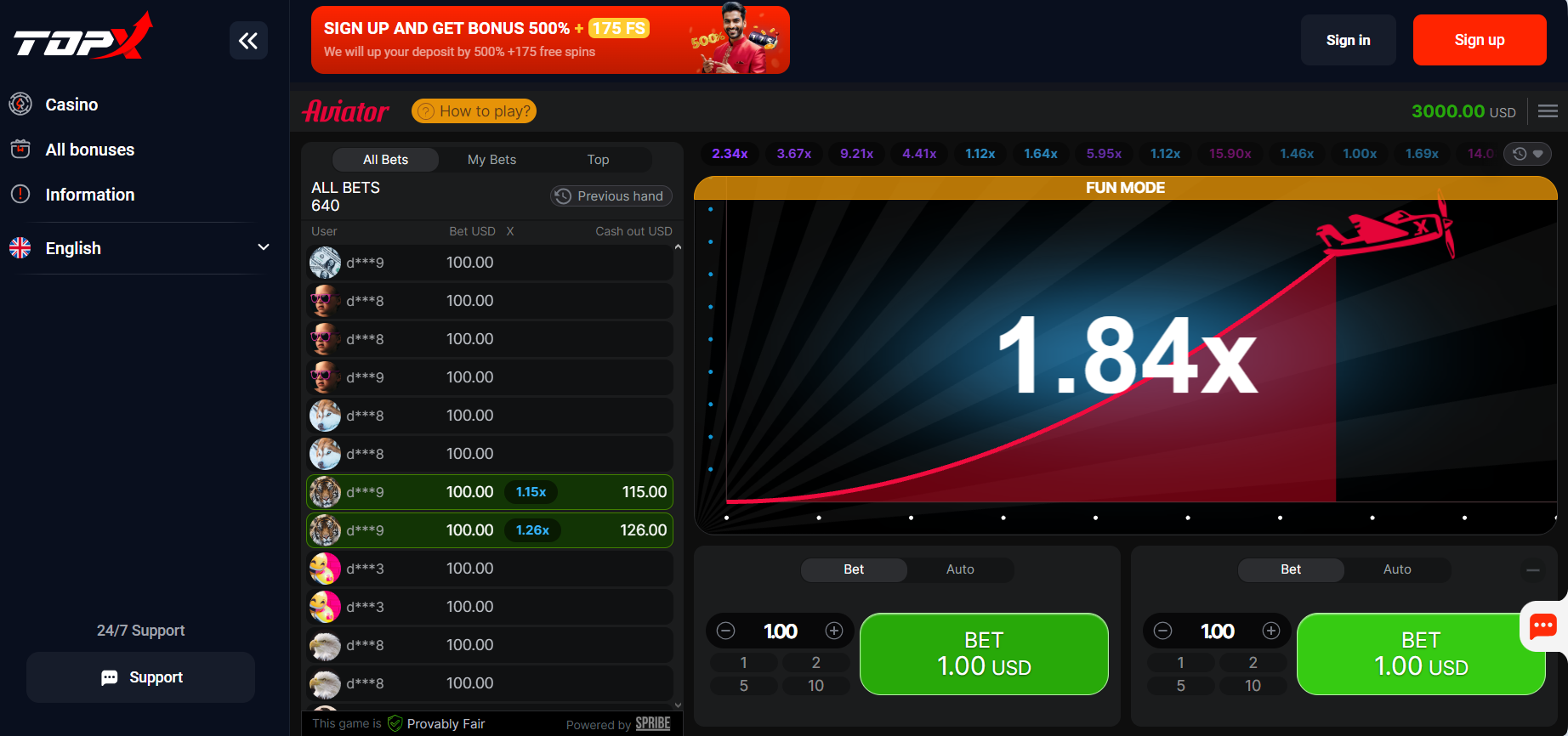Remove second bet panel with minus icon
This screenshot has width=1568, height=736.
click(1533, 570)
